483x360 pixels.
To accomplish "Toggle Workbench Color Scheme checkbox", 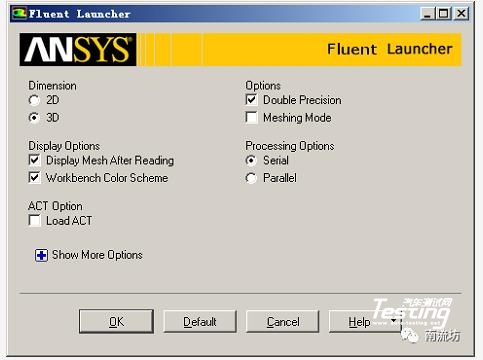I will pos(35,178).
